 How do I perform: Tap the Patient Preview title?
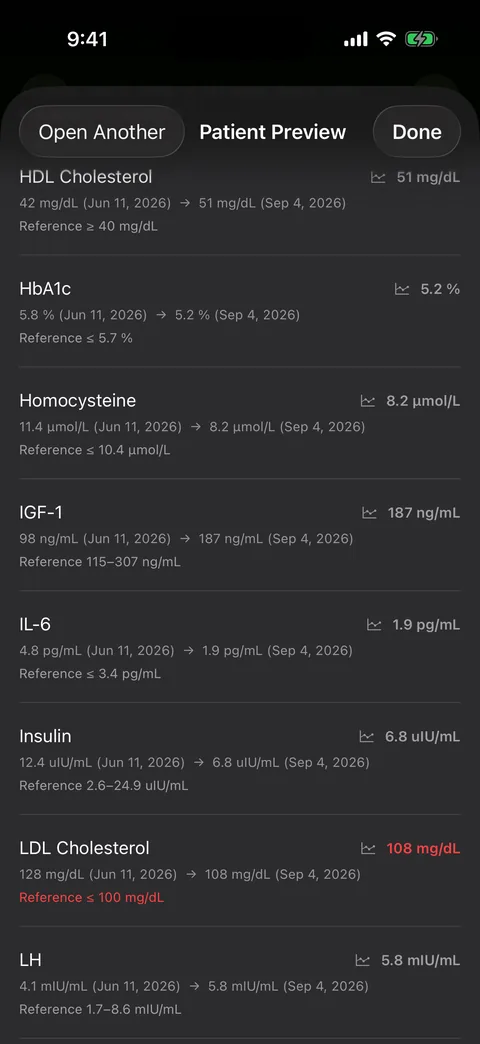click(273, 132)
